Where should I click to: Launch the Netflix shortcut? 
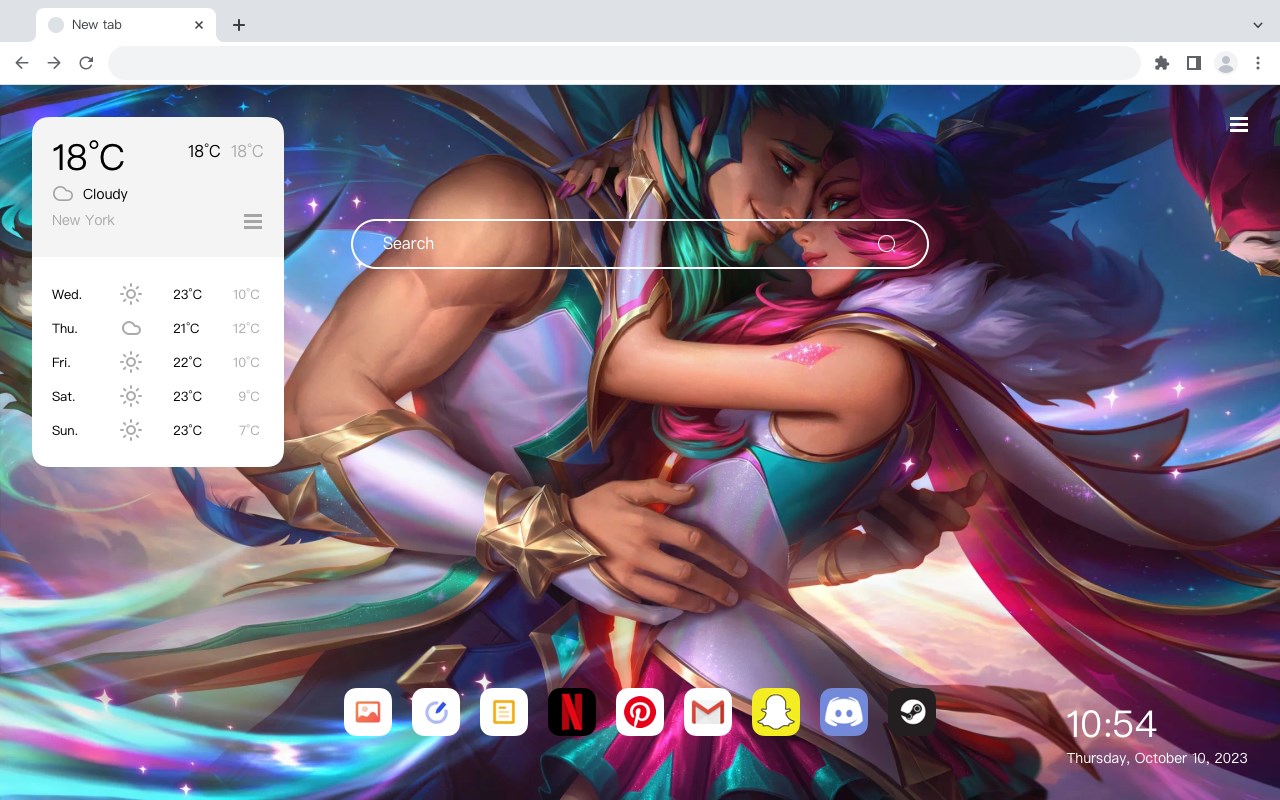[572, 712]
